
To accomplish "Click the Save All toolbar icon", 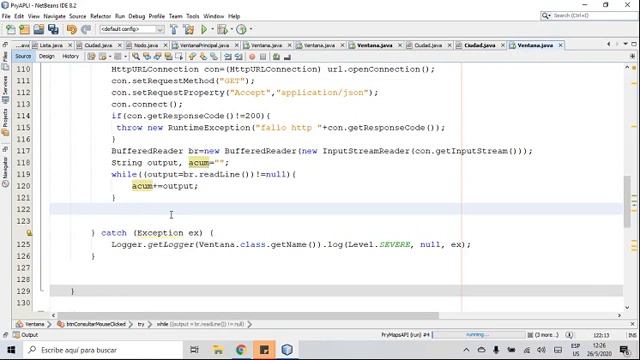I will [53, 29].
